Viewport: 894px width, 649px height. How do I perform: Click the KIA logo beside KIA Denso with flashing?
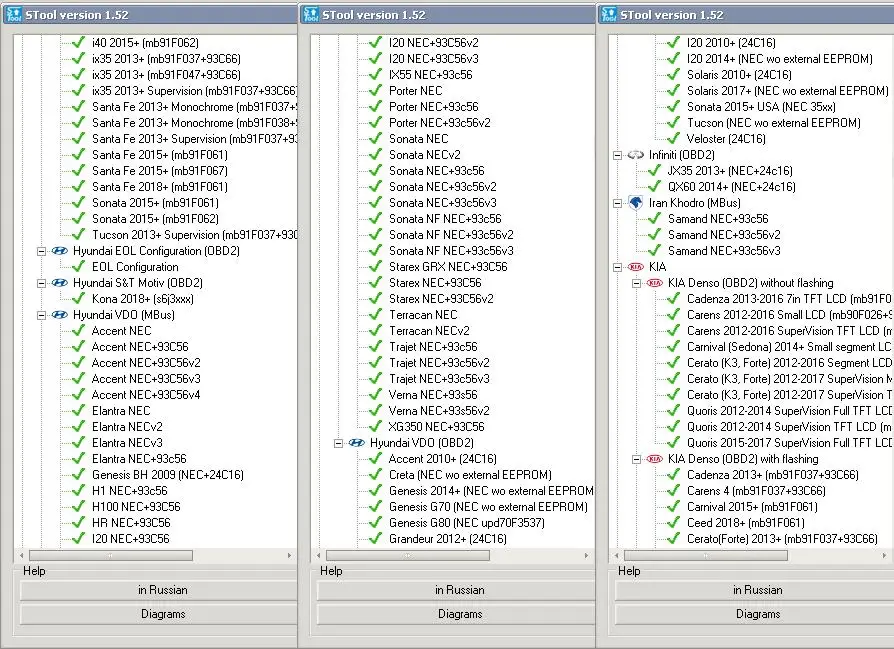pos(655,459)
